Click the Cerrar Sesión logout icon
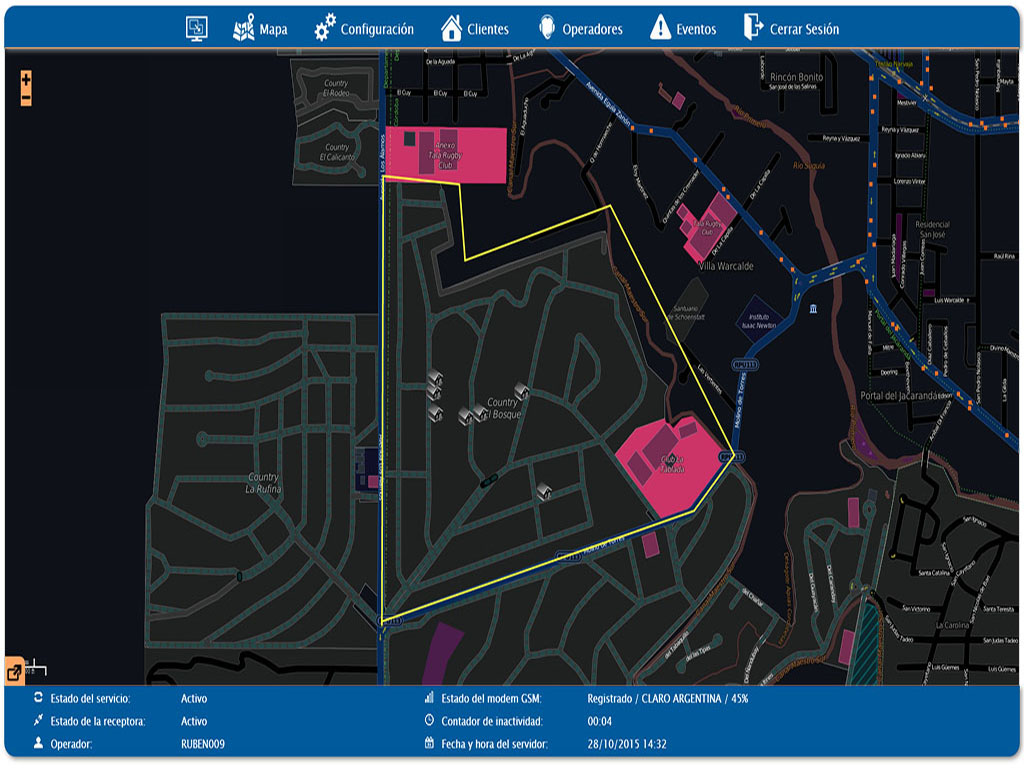Image resolution: width=1024 pixels, height=768 pixels. (753, 28)
